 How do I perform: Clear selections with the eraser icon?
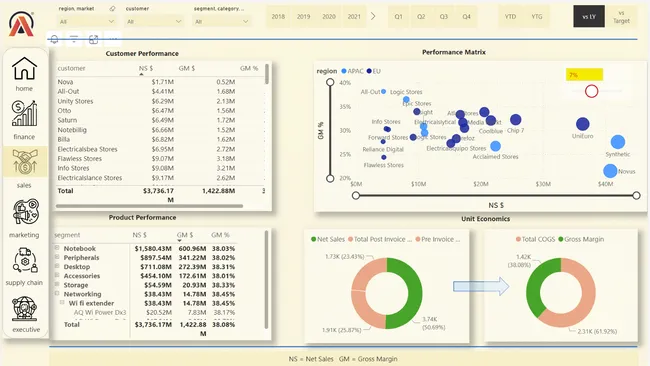(112, 9)
